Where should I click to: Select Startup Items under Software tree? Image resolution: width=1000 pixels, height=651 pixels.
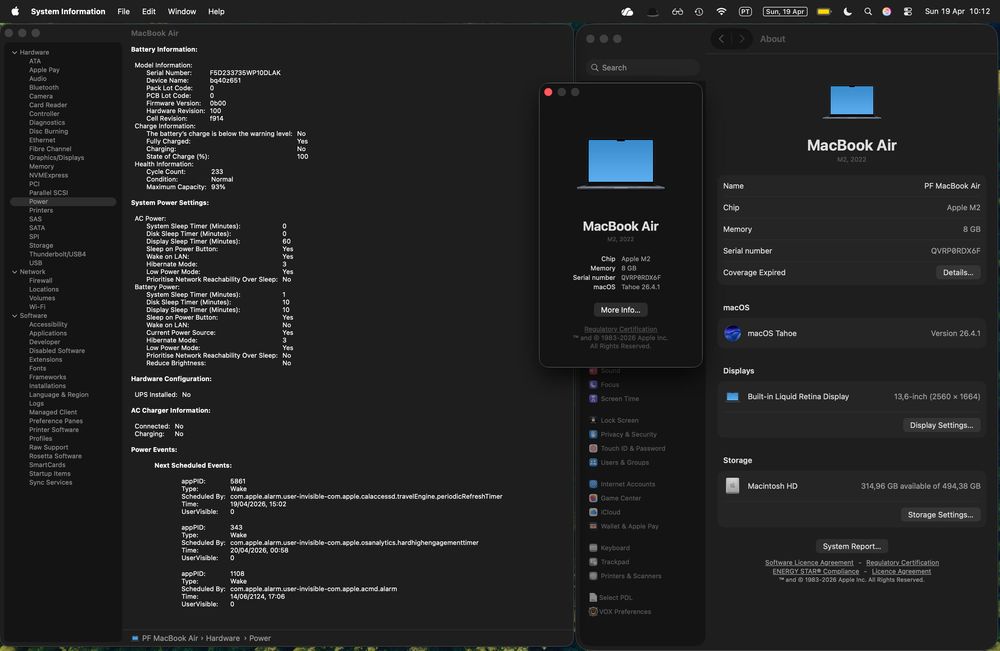(49, 474)
